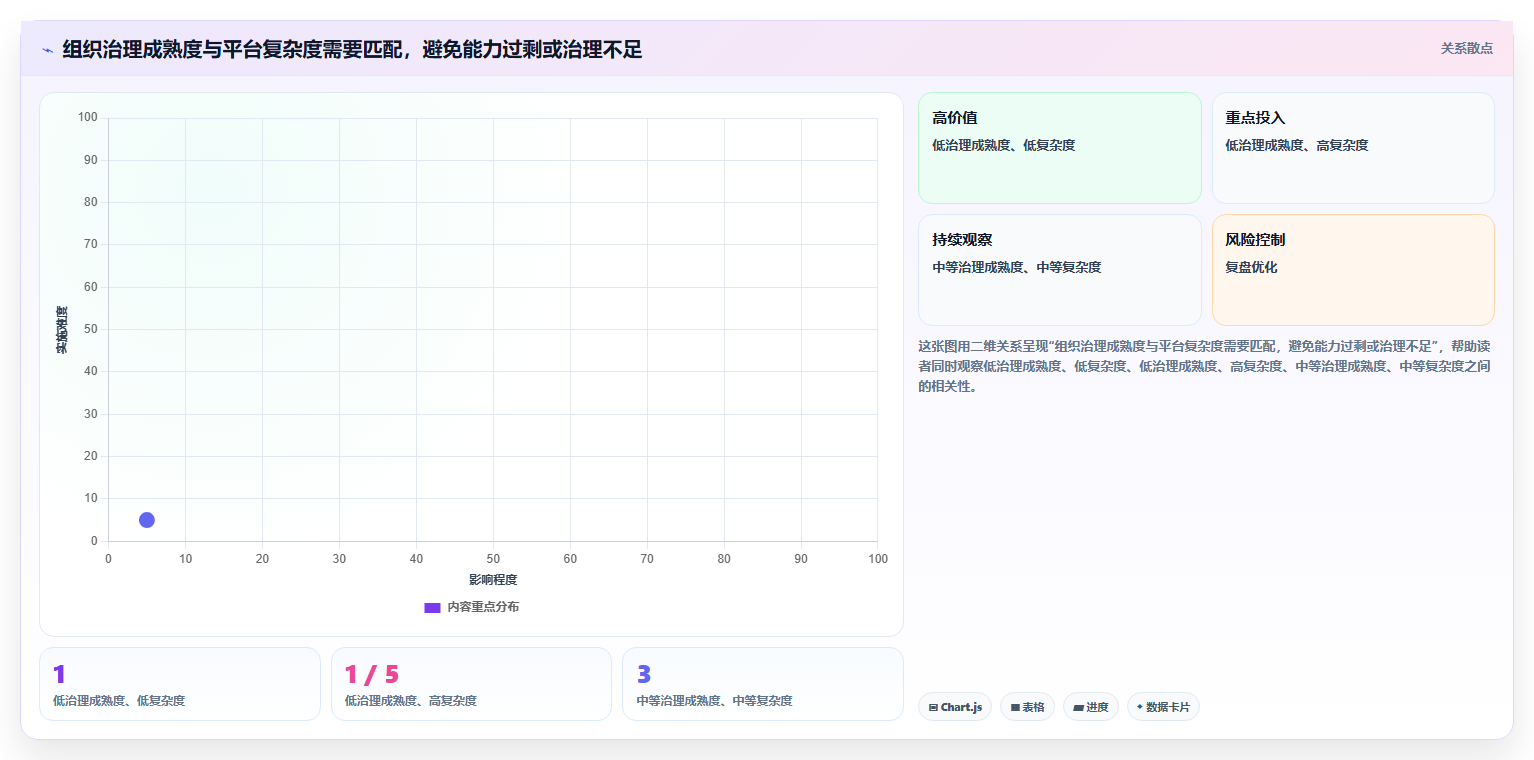
Task: Click x-axis tick label 50
Action: [x=493, y=559]
